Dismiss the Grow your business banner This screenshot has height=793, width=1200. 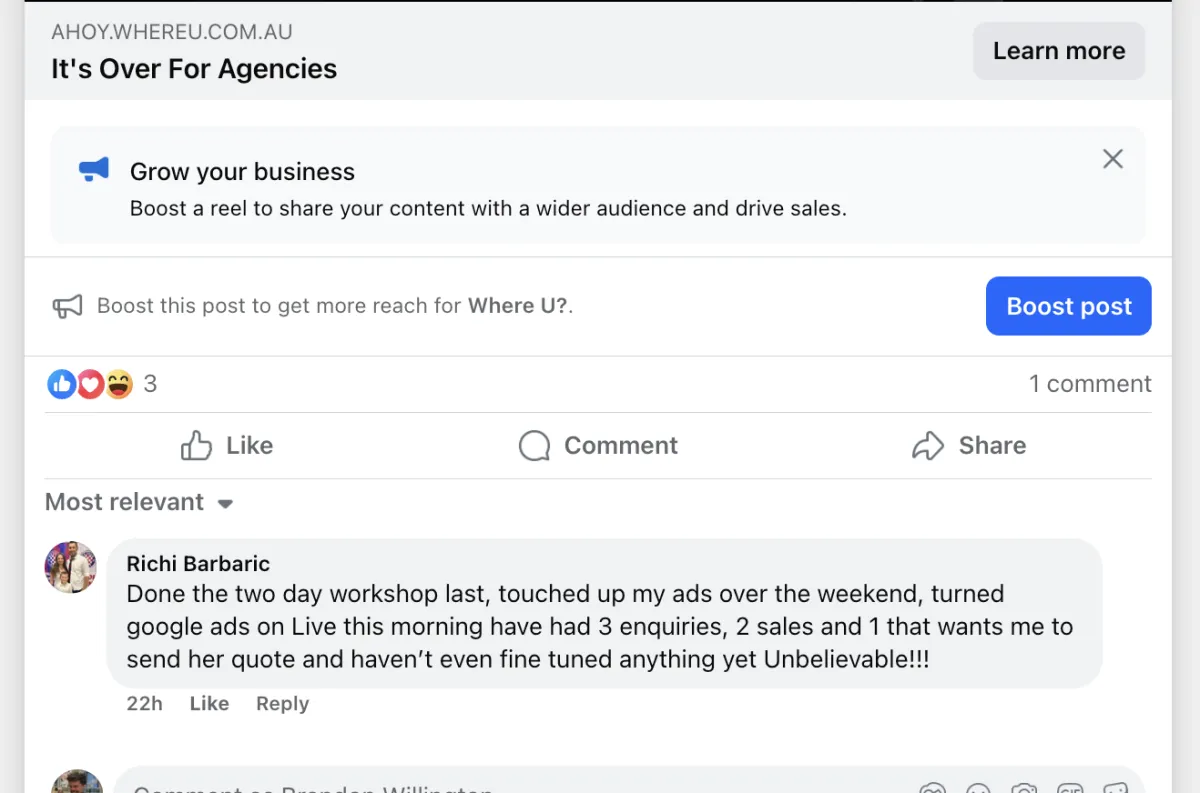[x=1112, y=159]
